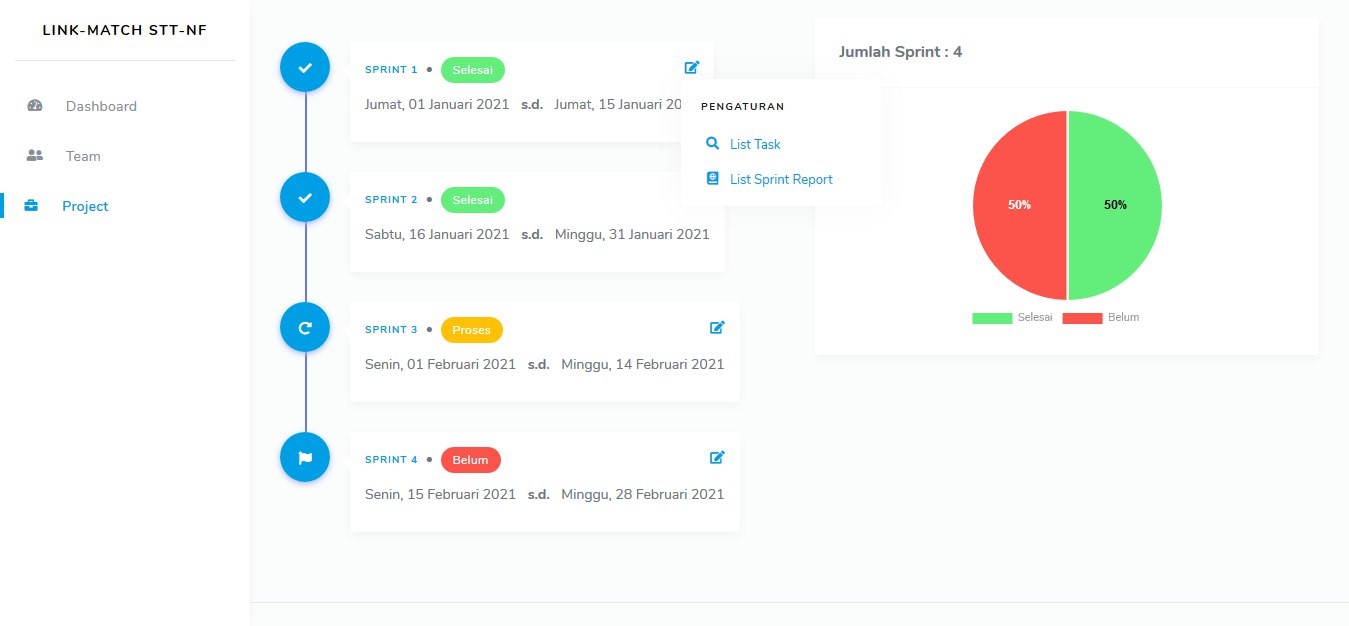Viewport: 1349px width, 626px height.
Task: Click the Dashboard gauge icon in sidebar
Action: click(35, 106)
